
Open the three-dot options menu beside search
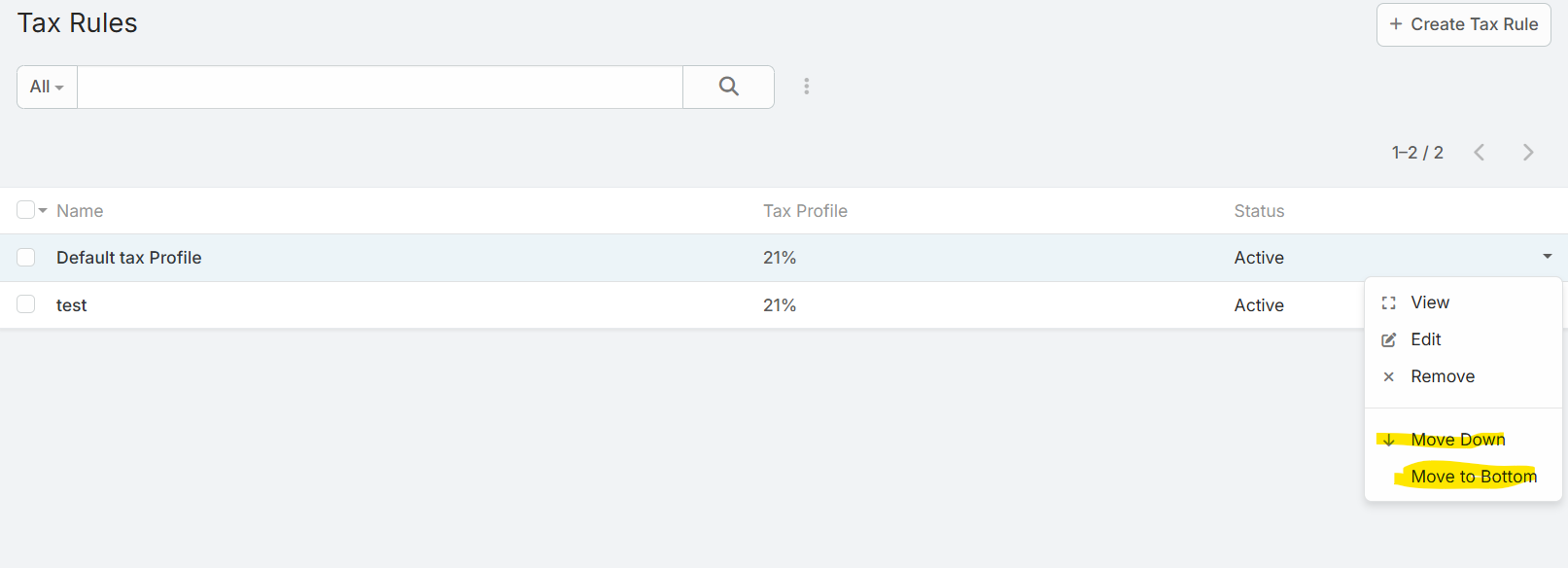click(x=806, y=87)
